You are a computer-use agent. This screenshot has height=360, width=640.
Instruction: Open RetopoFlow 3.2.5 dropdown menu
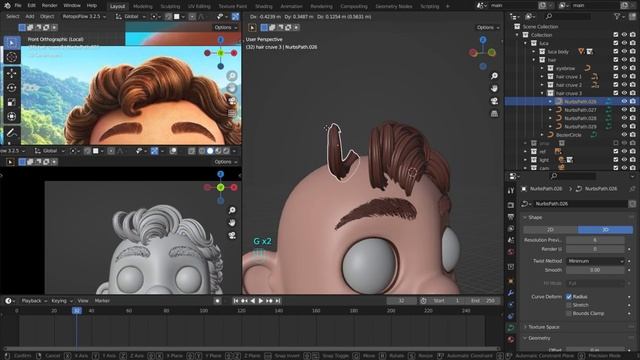[x=84, y=16]
